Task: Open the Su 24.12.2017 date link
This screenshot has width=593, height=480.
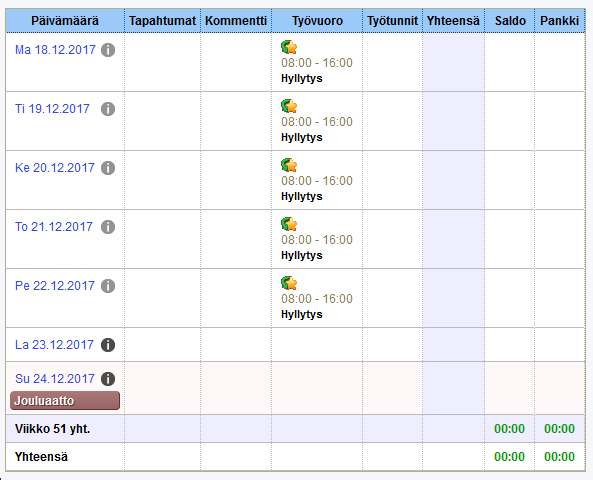Action: 55,379
